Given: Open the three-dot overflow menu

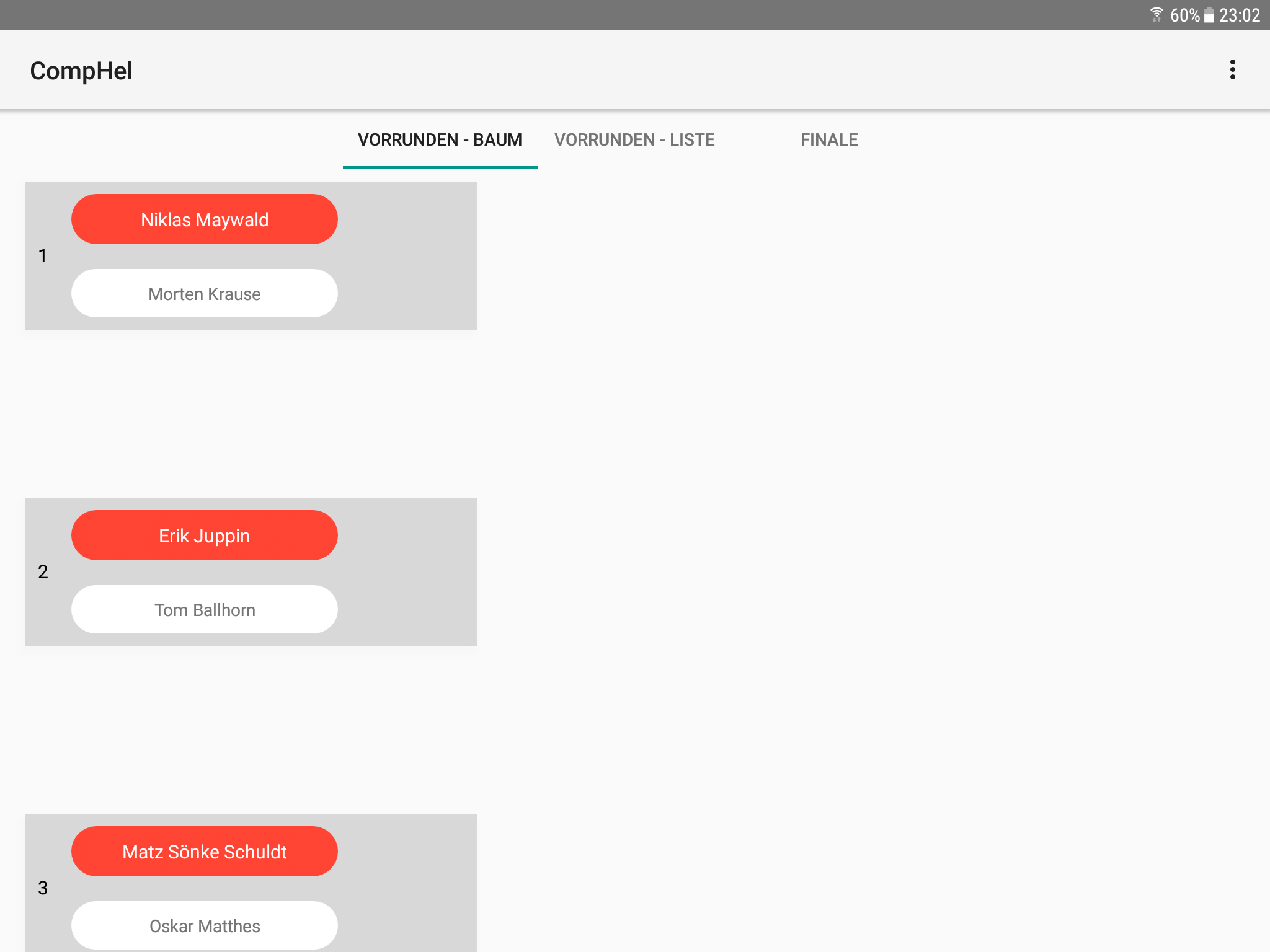Looking at the screenshot, I should click(1232, 70).
